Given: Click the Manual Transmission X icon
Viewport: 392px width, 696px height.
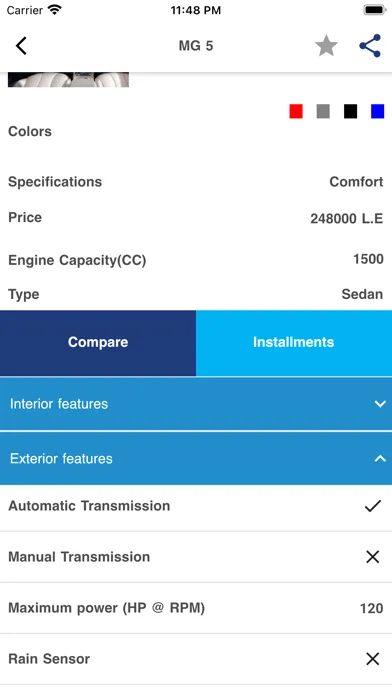Looking at the screenshot, I should coord(372,557).
